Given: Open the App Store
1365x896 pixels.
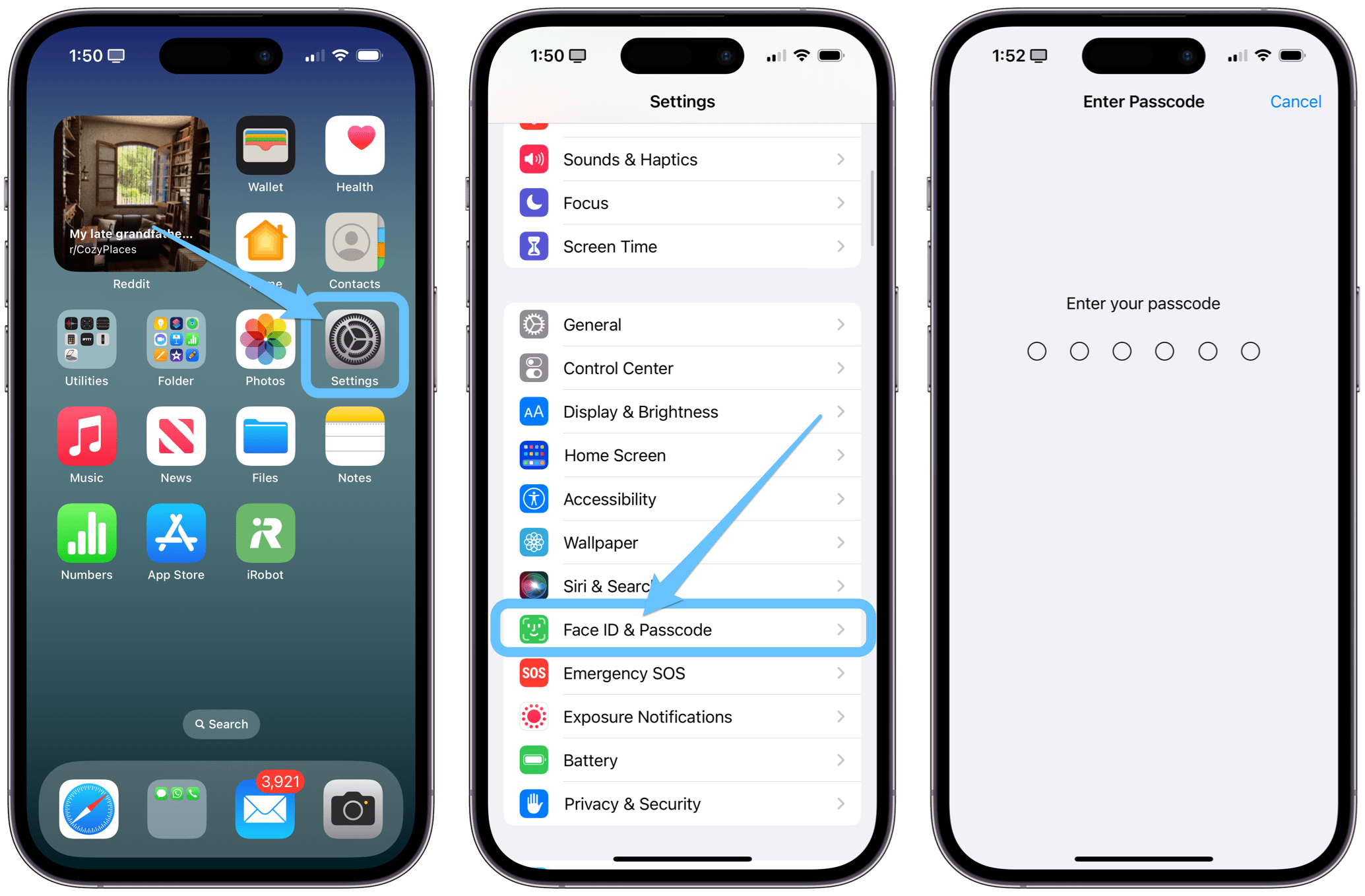Looking at the screenshot, I should tap(176, 544).
